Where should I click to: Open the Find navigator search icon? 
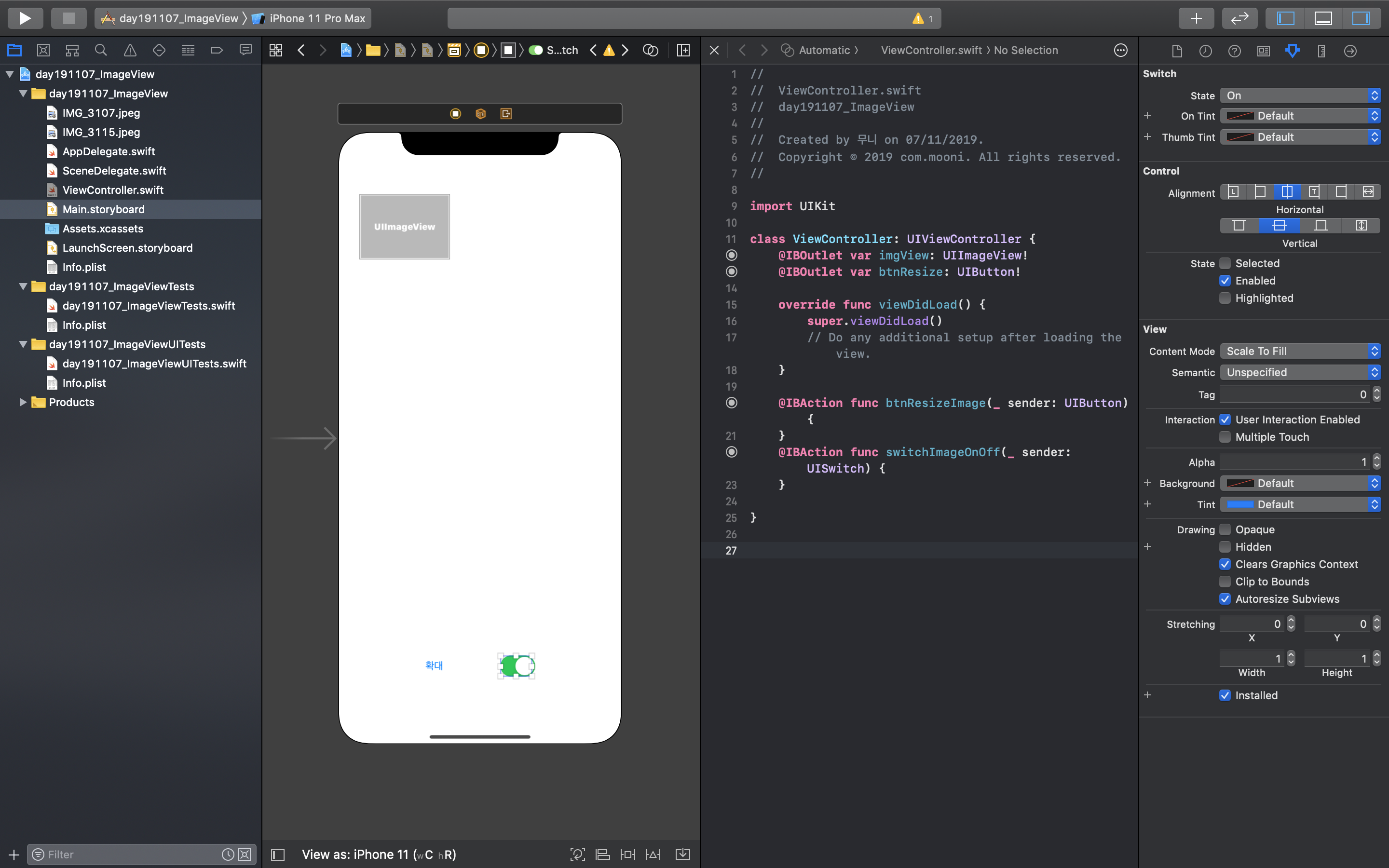[x=101, y=51]
